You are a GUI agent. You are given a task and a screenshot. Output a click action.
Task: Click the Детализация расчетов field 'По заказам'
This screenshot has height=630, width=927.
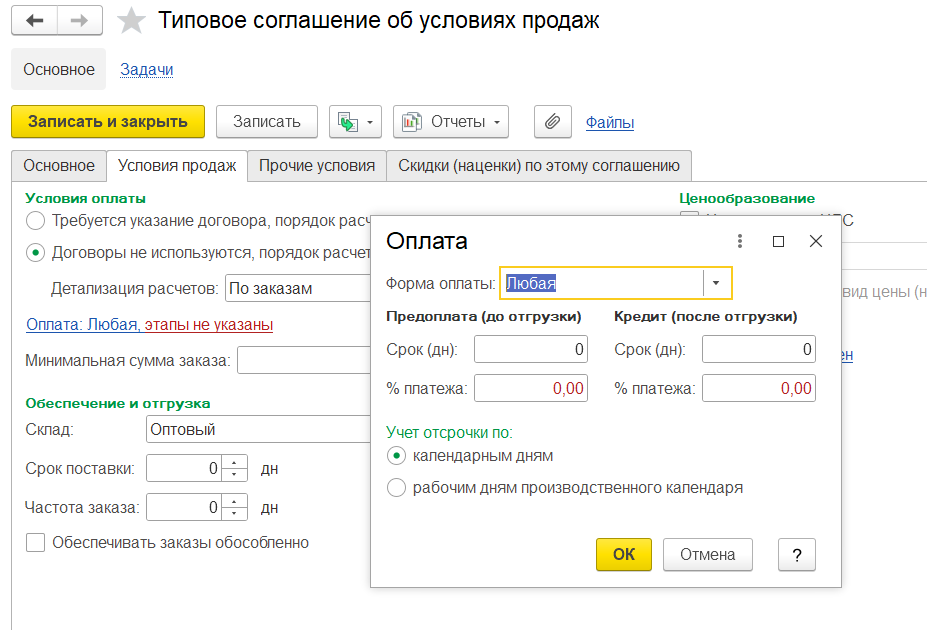(x=298, y=288)
